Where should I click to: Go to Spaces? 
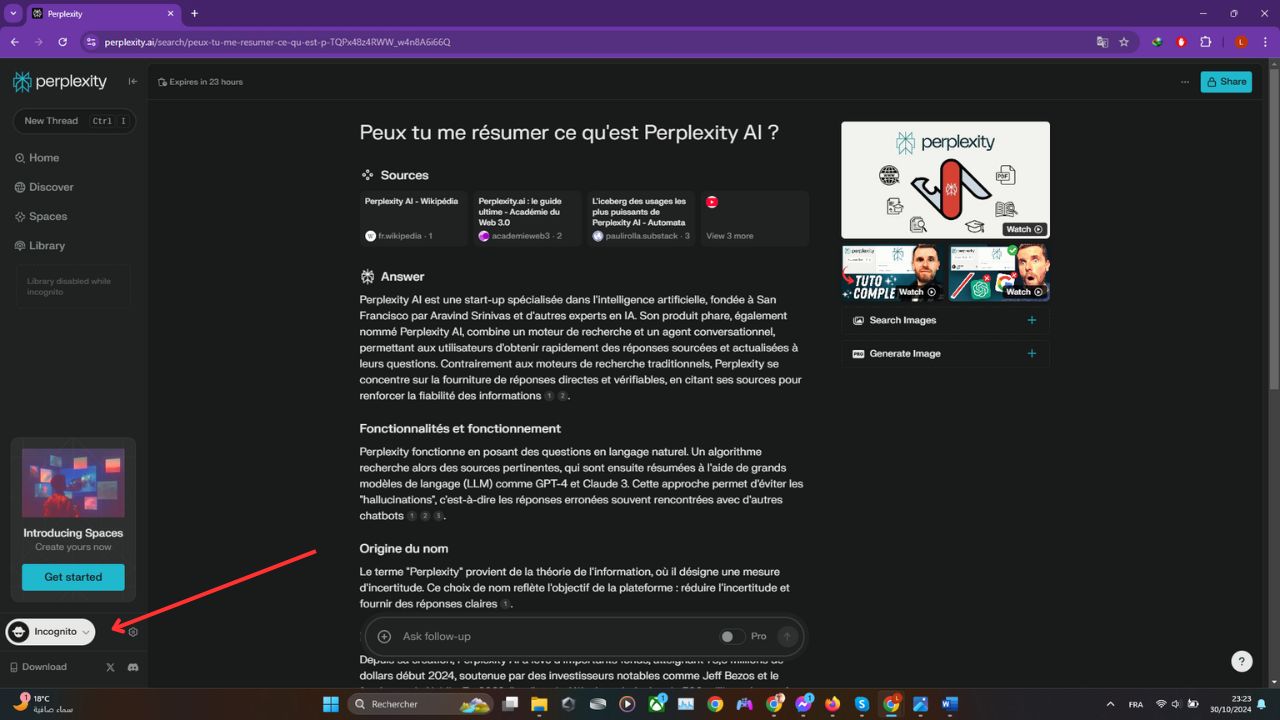41,216
